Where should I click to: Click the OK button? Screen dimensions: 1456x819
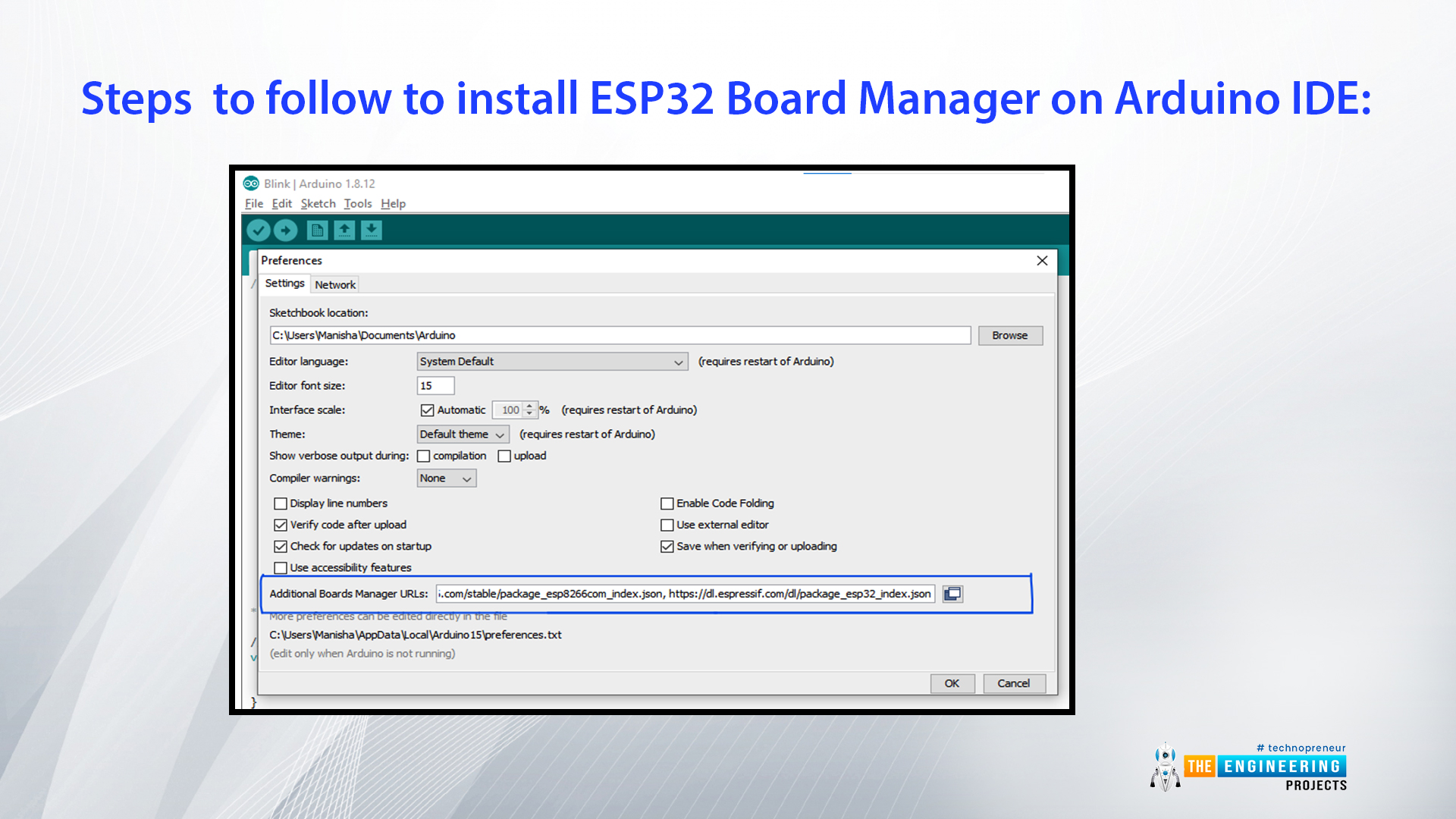click(x=952, y=683)
